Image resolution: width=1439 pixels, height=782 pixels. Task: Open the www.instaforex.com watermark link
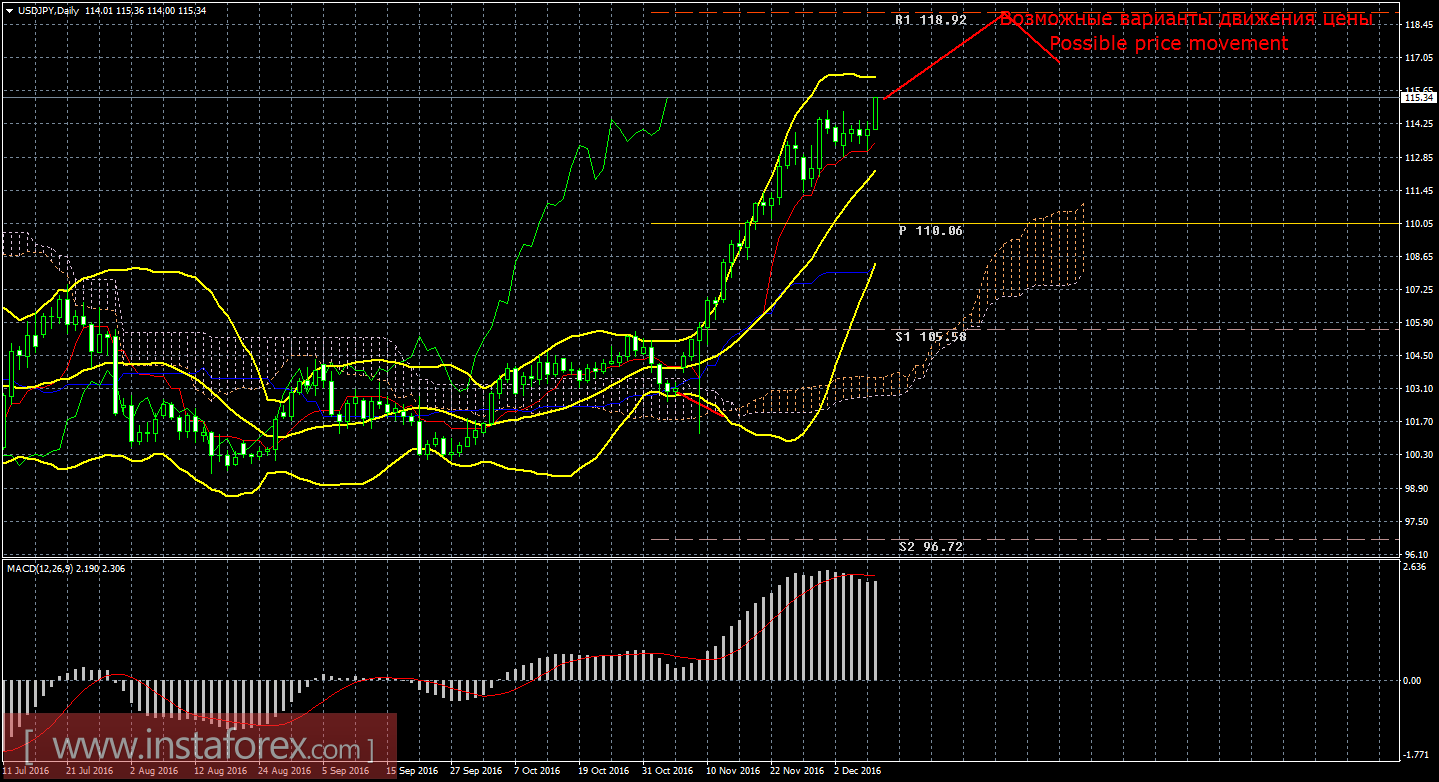(x=199, y=746)
